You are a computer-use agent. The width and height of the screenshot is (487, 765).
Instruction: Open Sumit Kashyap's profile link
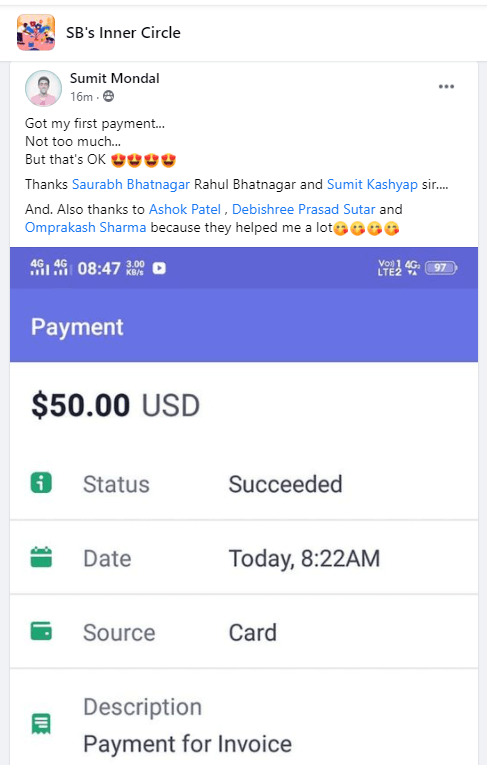(x=372, y=184)
